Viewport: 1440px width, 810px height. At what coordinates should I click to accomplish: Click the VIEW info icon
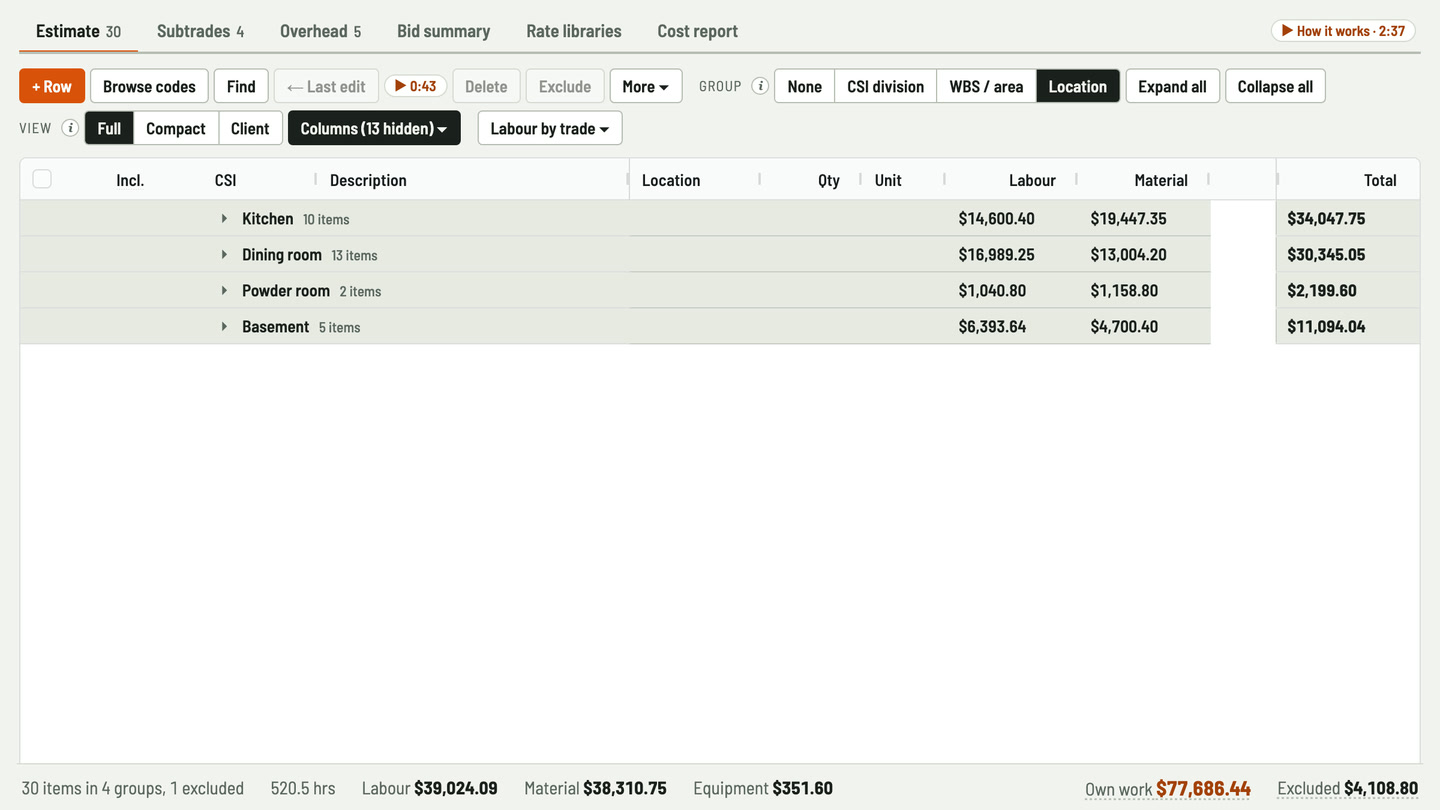(70, 128)
